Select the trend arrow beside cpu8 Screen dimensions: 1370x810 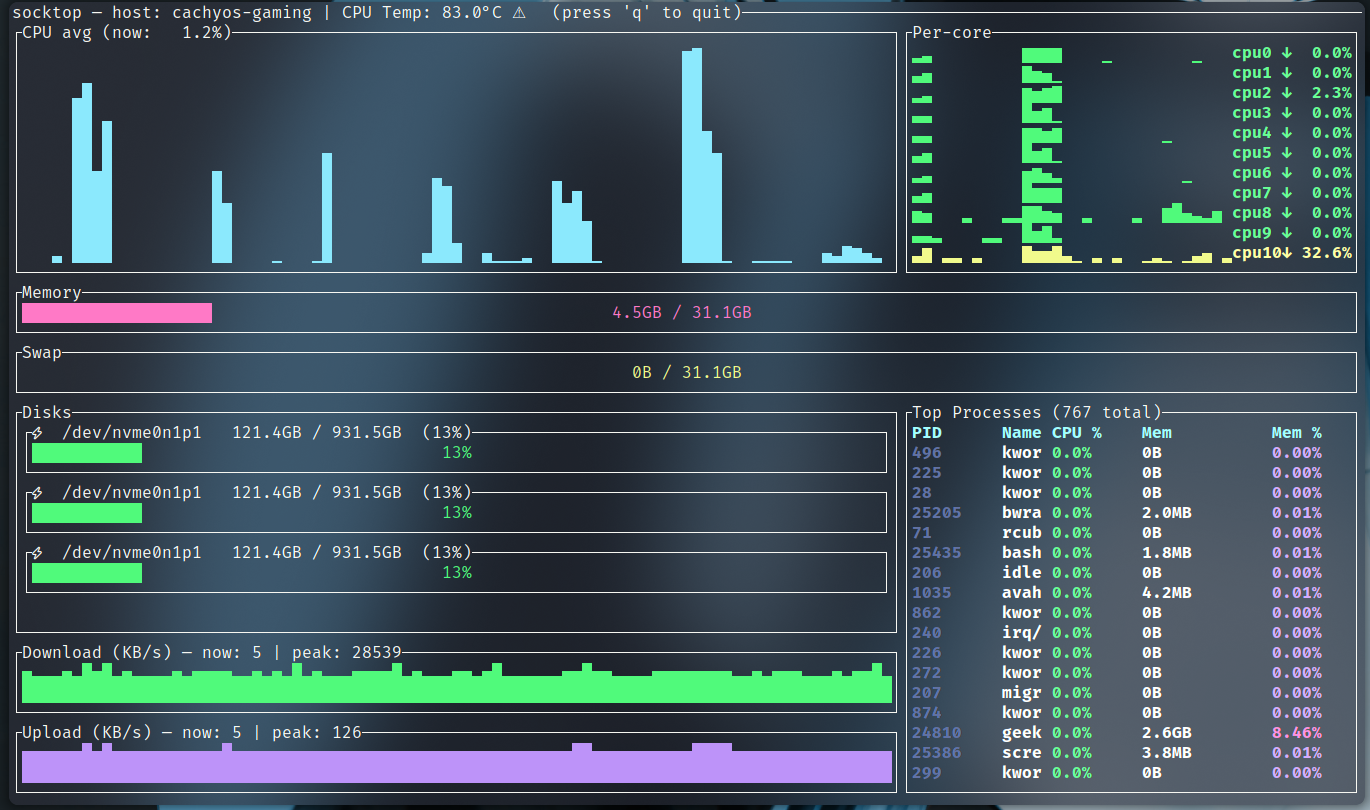[1286, 213]
